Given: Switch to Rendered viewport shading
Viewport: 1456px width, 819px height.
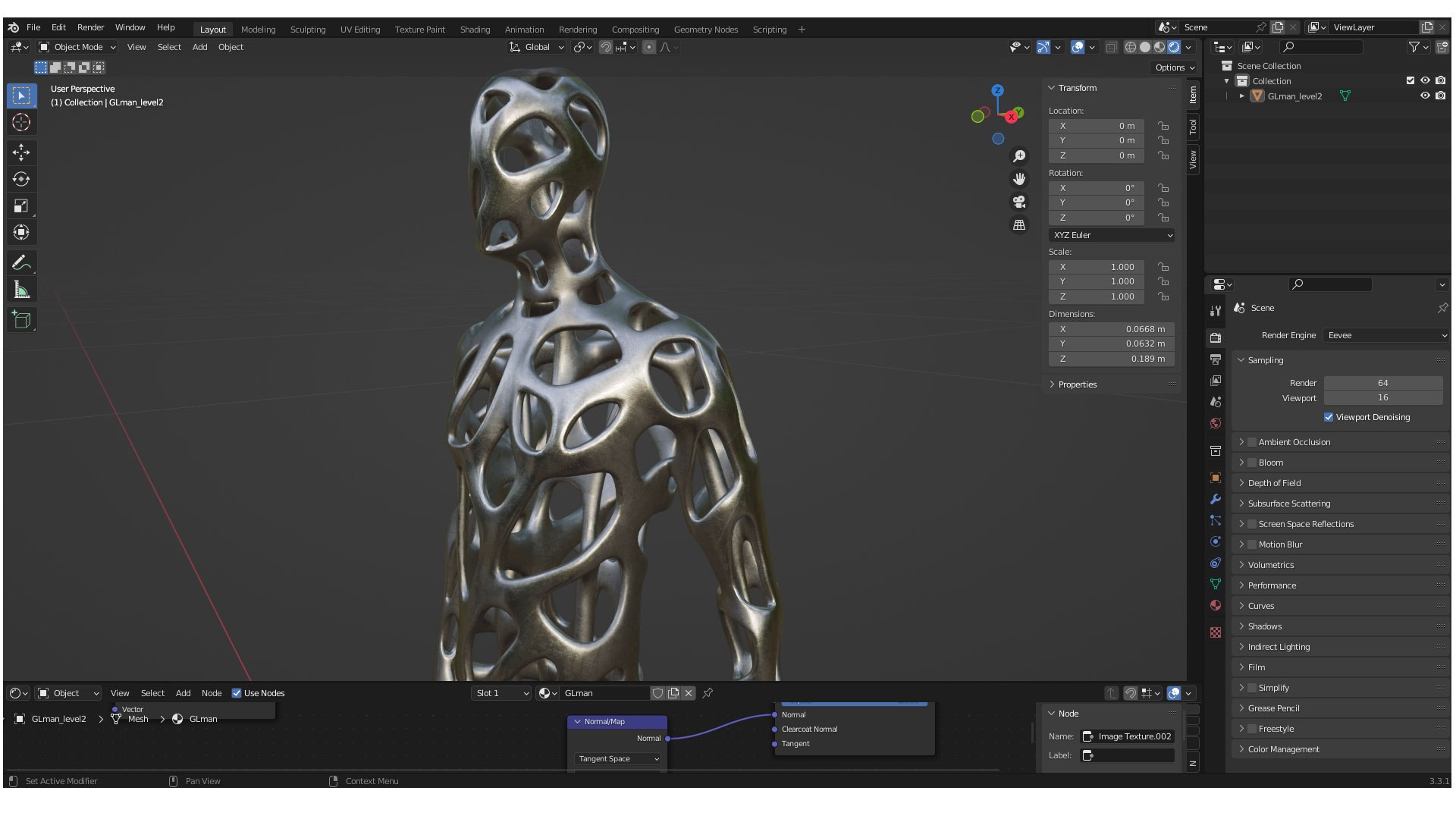Looking at the screenshot, I should point(1174,47).
